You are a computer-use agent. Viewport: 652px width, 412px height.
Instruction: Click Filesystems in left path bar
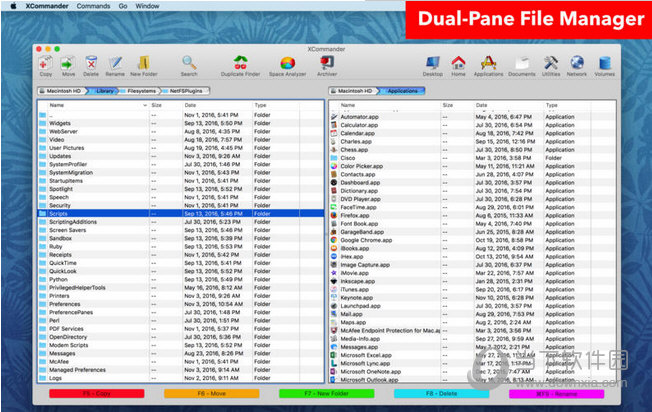141,91
